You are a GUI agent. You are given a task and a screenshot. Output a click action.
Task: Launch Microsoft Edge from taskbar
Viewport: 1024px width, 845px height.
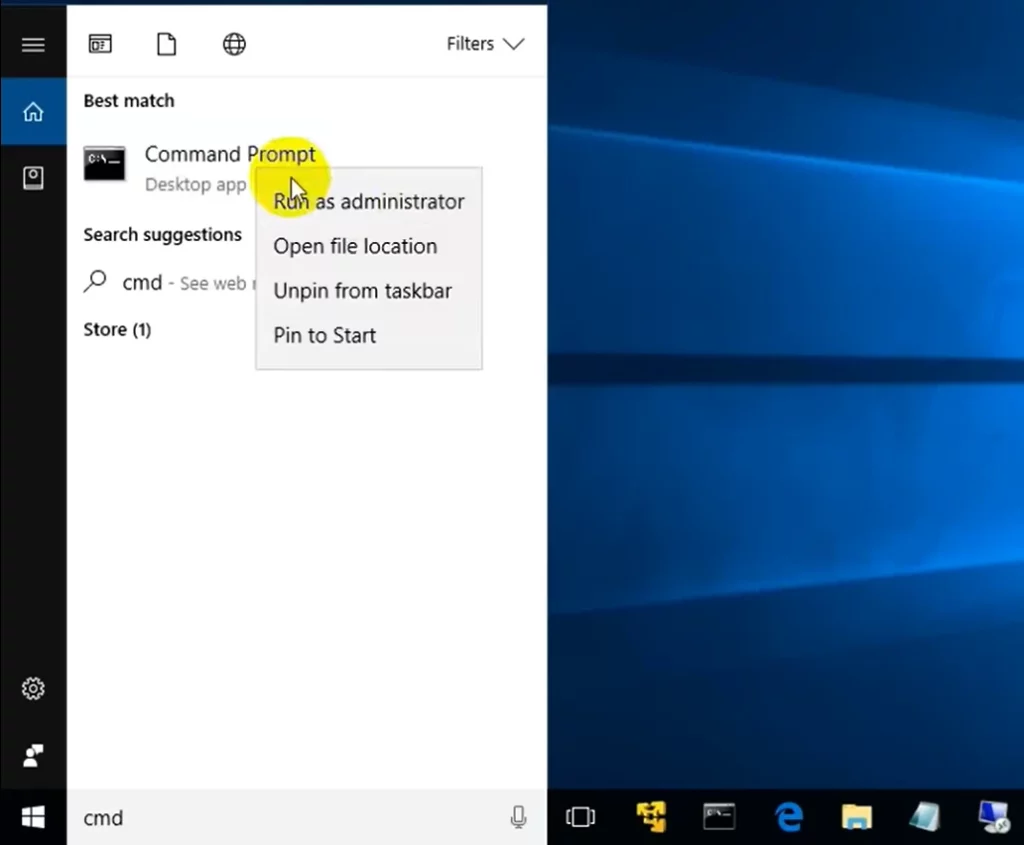click(788, 817)
